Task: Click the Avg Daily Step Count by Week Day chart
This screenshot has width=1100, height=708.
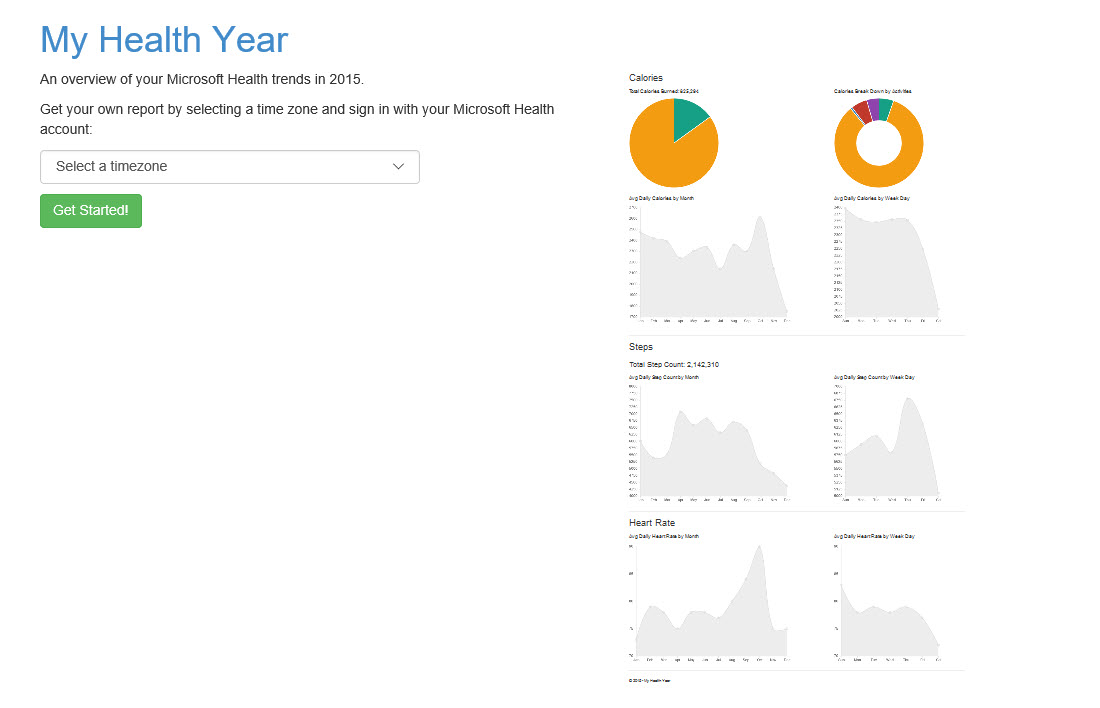Action: (890, 445)
